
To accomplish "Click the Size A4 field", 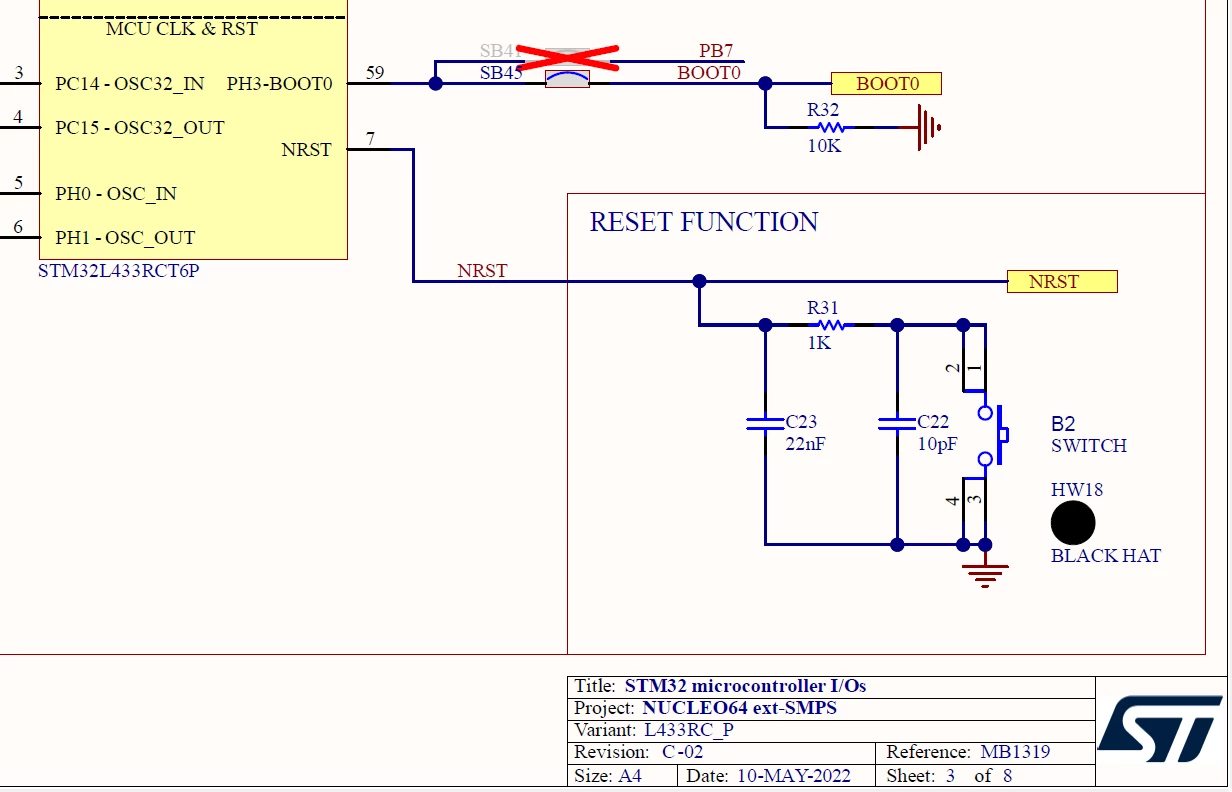I will coord(622,776).
